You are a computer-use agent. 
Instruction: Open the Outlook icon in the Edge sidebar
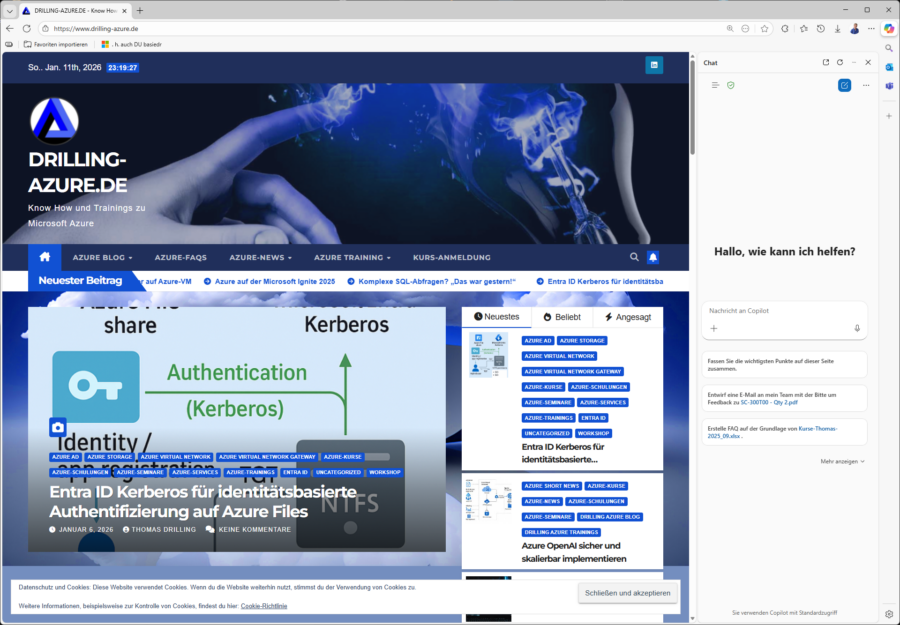(888, 67)
